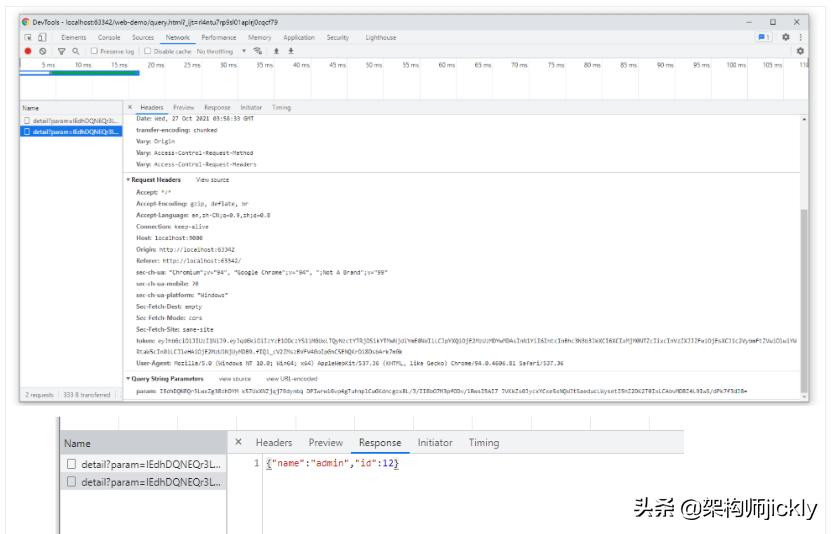Viewport: 833px width, 534px height.
Task: Select the Network tab
Action: [177, 38]
